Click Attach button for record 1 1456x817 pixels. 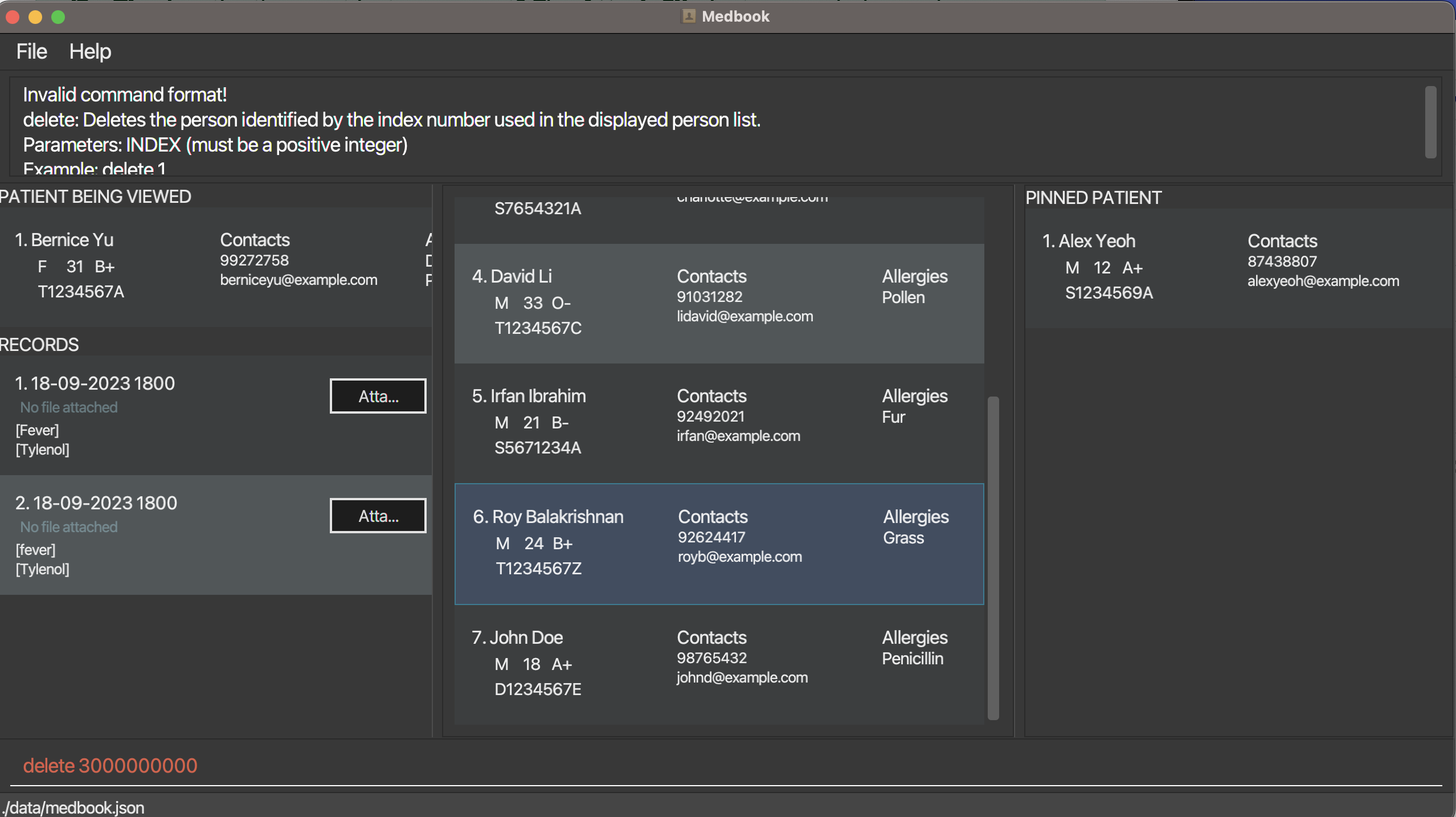(x=378, y=396)
